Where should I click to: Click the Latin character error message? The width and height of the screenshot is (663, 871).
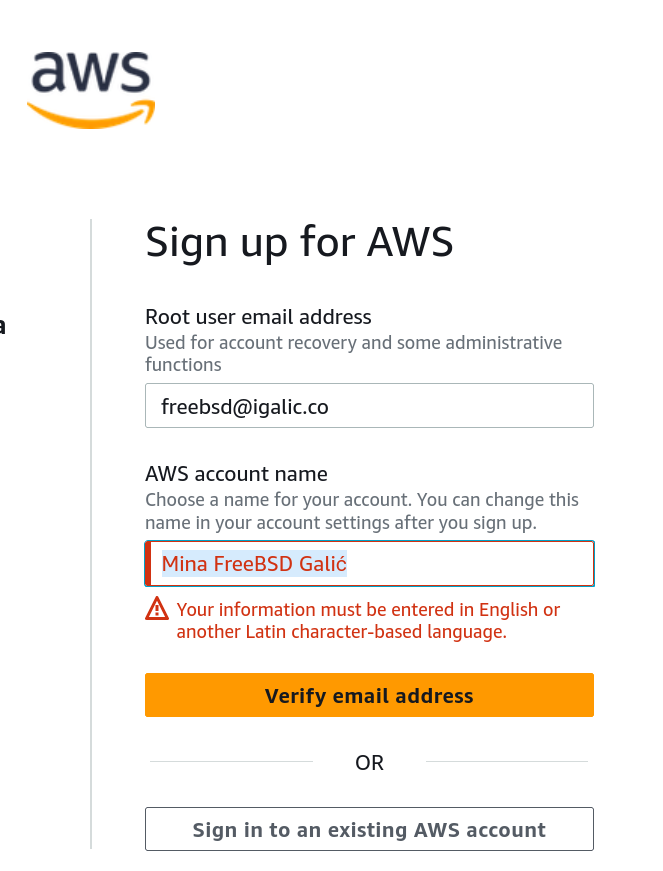(368, 620)
